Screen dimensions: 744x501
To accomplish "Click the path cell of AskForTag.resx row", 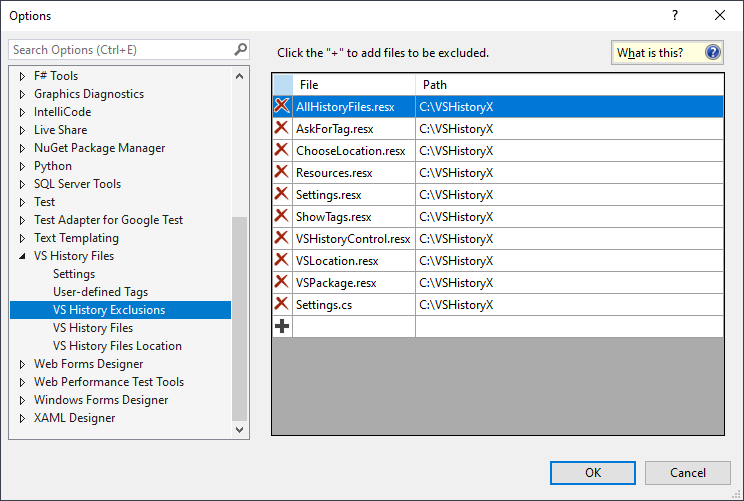I will pyautogui.click(x=570, y=129).
